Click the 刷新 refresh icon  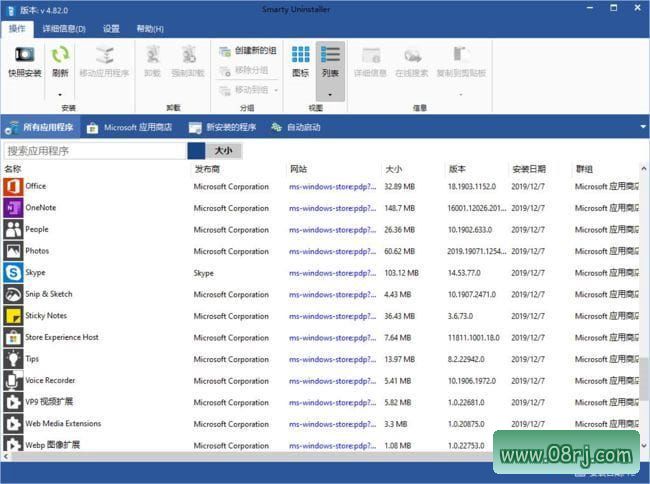(60, 54)
